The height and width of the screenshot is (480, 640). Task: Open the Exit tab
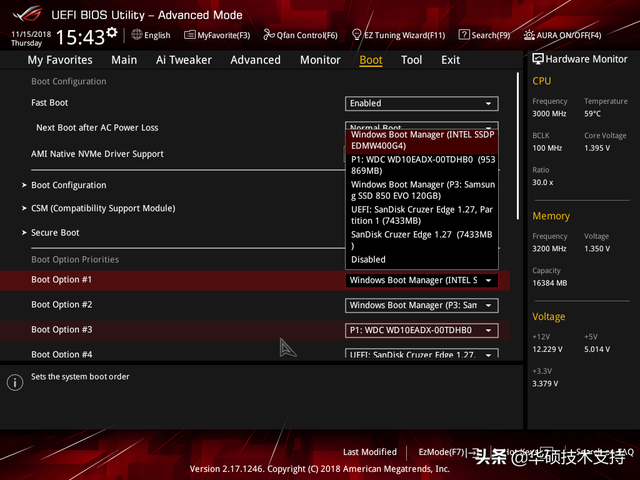pos(450,60)
